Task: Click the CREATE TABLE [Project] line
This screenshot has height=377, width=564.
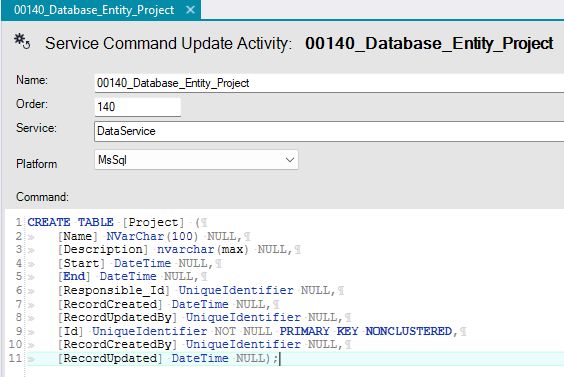Action: pyautogui.click(x=117, y=222)
